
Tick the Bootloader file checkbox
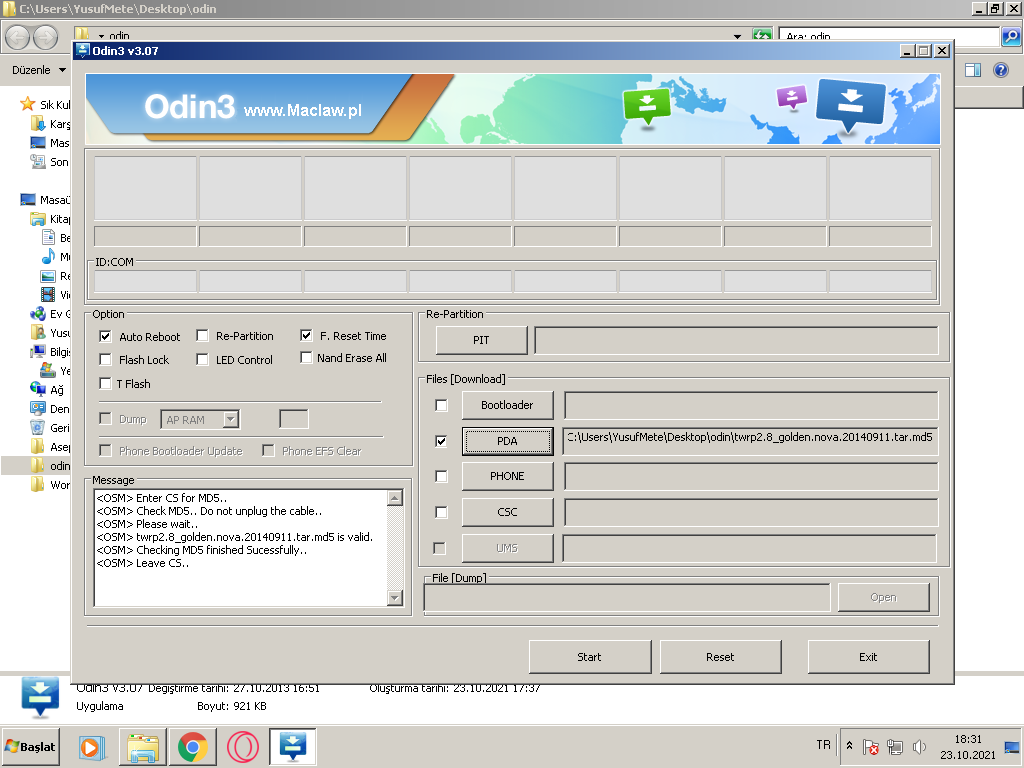click(441, 406)
